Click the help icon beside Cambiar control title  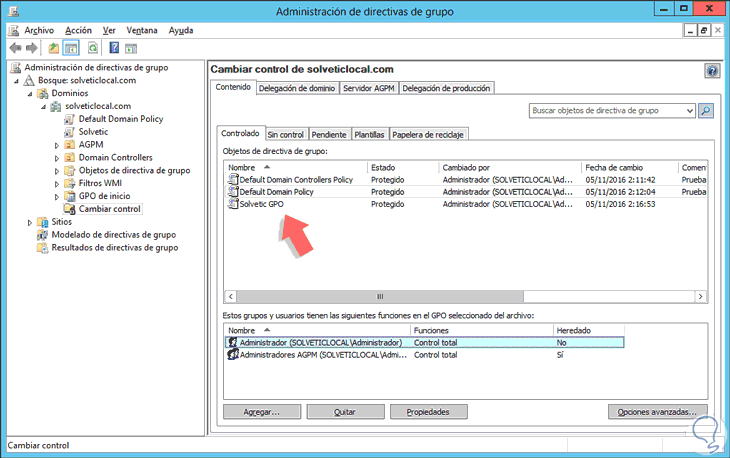pos(712,71)
